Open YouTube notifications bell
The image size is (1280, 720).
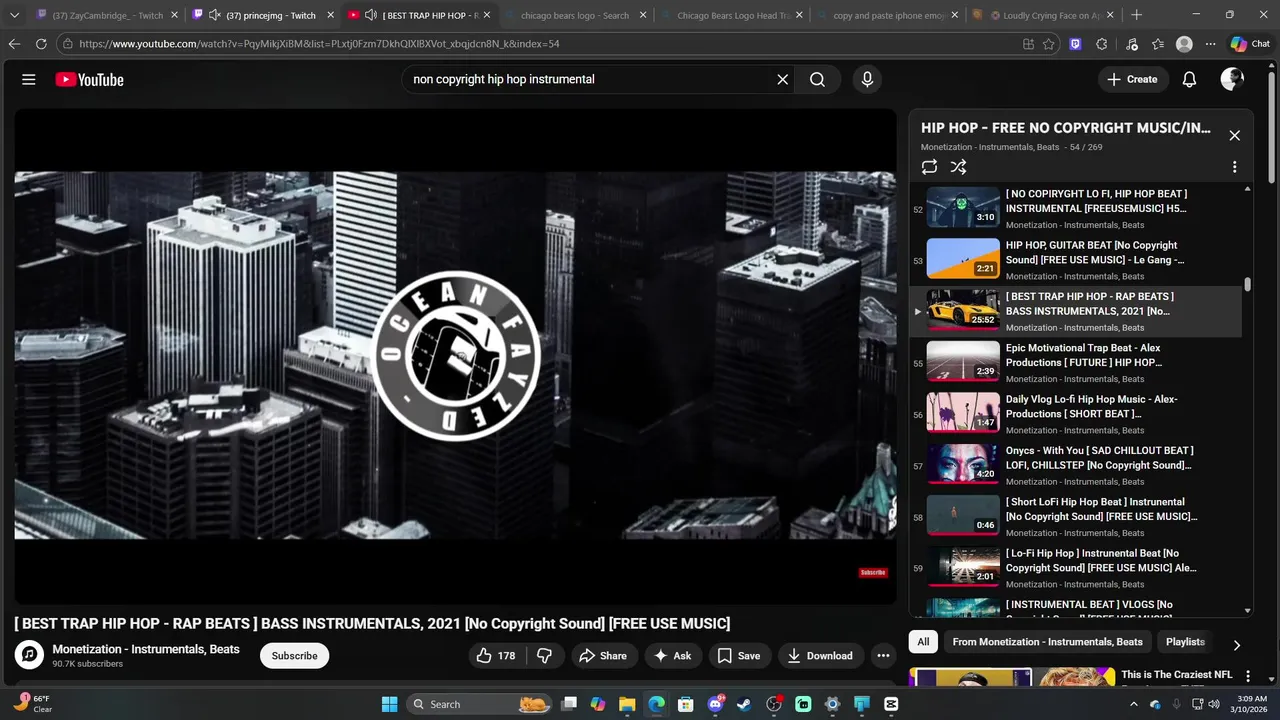[x=1189, y=80]
